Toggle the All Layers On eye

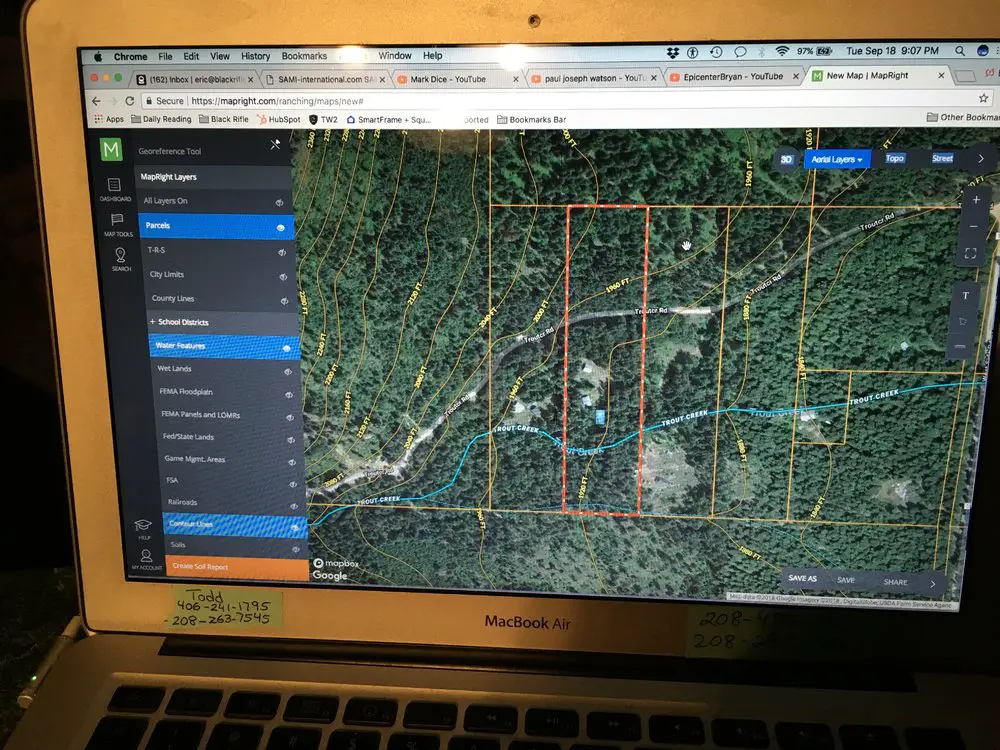pos(279,202)
